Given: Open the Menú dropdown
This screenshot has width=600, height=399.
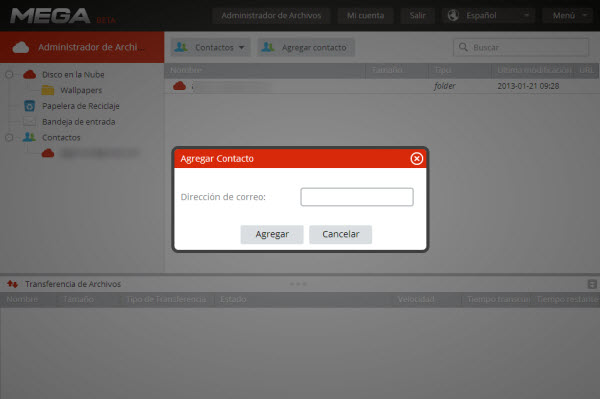Looking at the screenshot, I should click(x=568, y=16).
